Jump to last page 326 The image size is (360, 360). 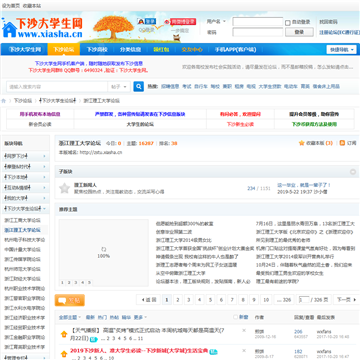pyautogui.click(x=284, y=300)
